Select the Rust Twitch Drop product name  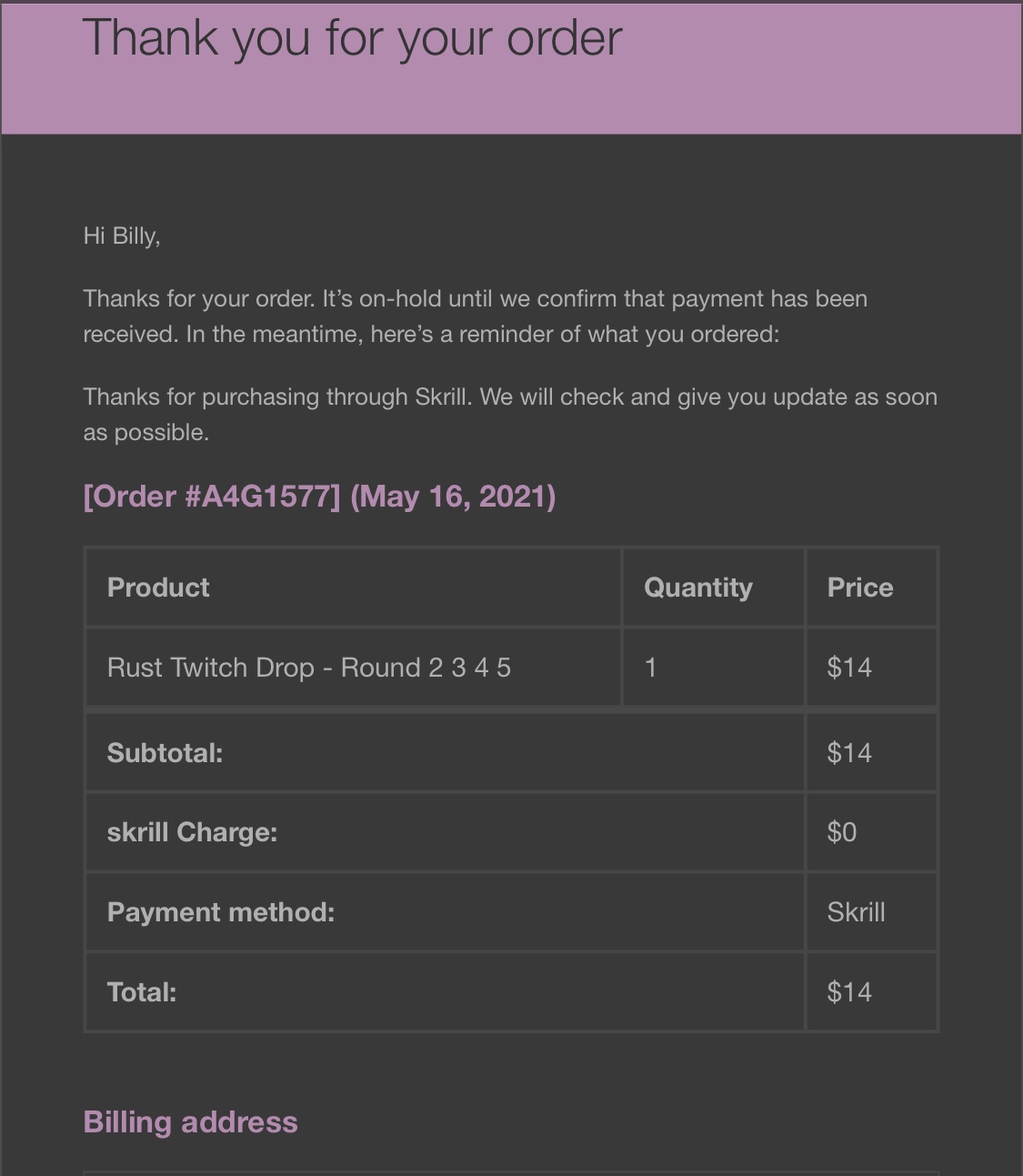309,668
